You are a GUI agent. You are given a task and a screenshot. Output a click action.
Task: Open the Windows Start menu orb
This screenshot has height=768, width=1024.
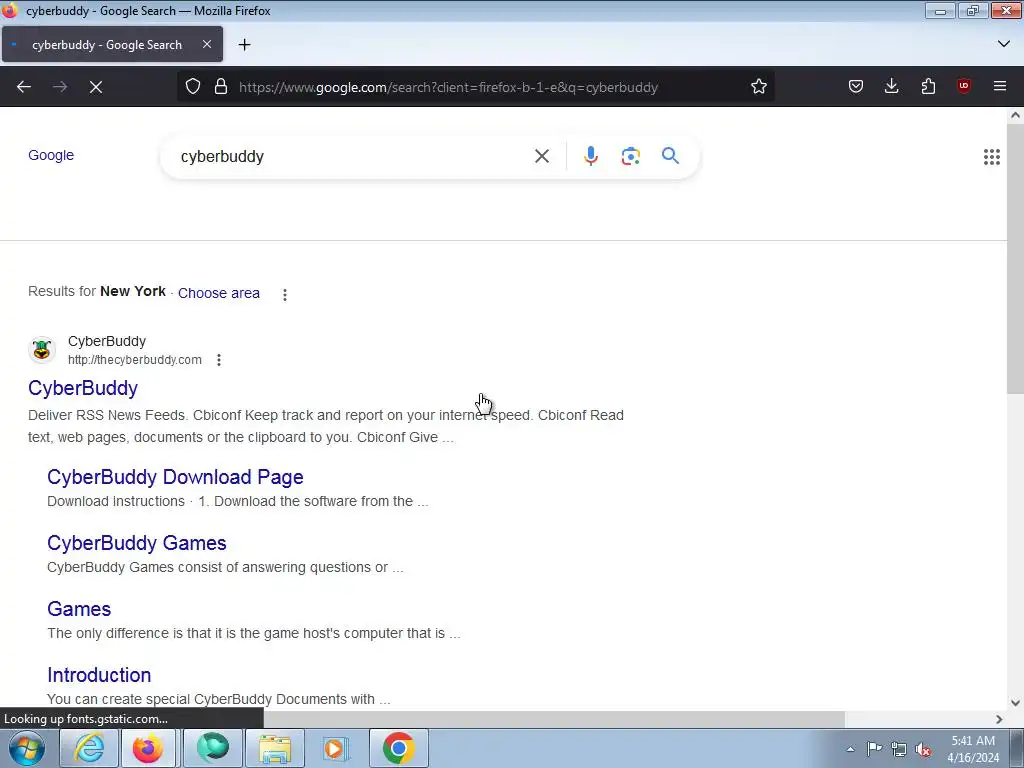pos(27,748)
